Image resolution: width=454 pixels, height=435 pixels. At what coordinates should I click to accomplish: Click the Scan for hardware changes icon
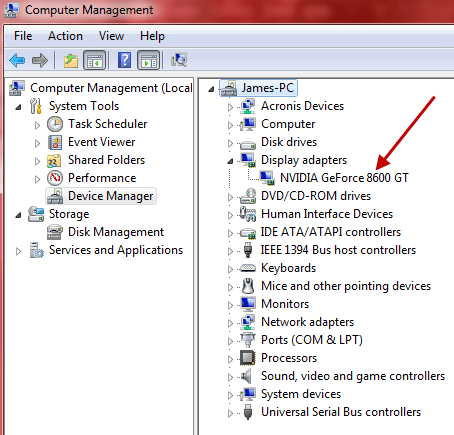click(179, 60)
